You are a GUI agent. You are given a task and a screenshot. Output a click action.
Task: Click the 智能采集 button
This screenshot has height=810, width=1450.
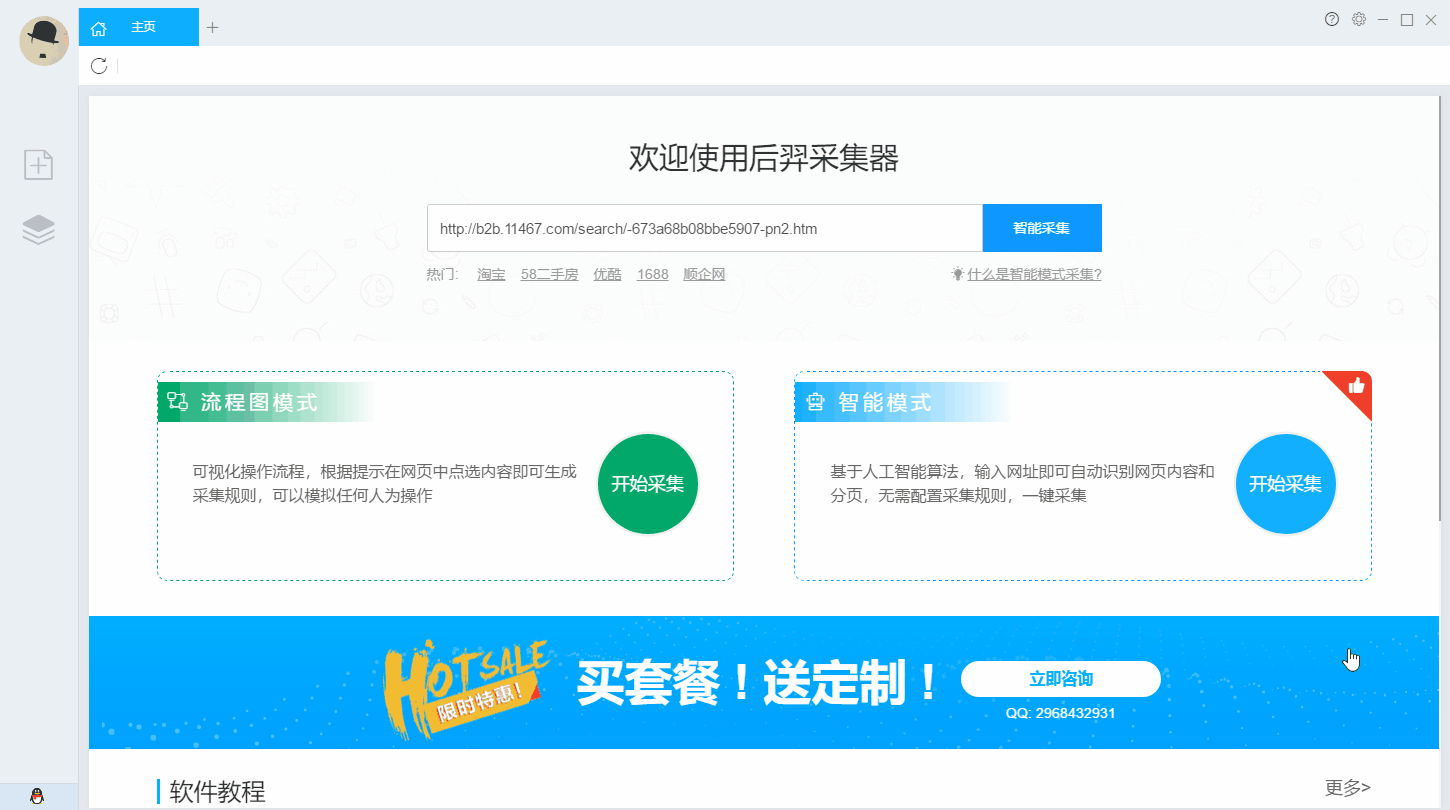click(x=1042, y=228)
